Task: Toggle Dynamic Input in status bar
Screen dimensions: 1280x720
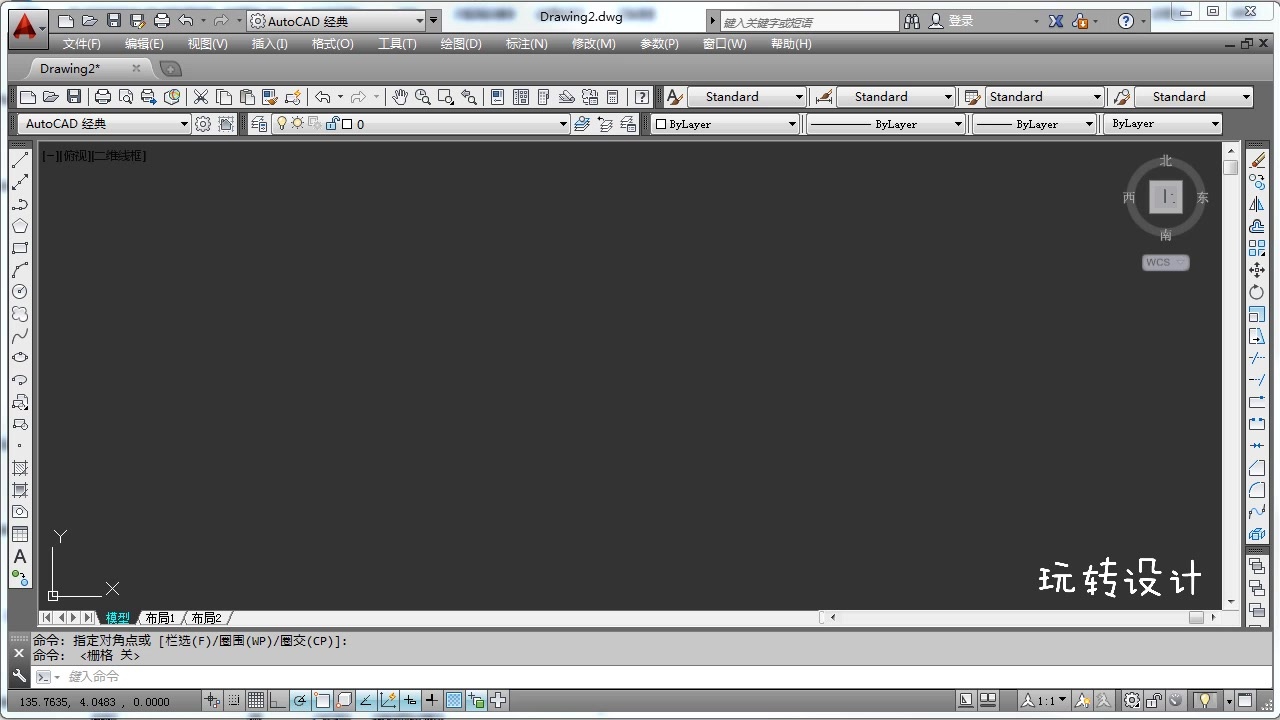Action: pyautogui.click(x=410, y=701)
